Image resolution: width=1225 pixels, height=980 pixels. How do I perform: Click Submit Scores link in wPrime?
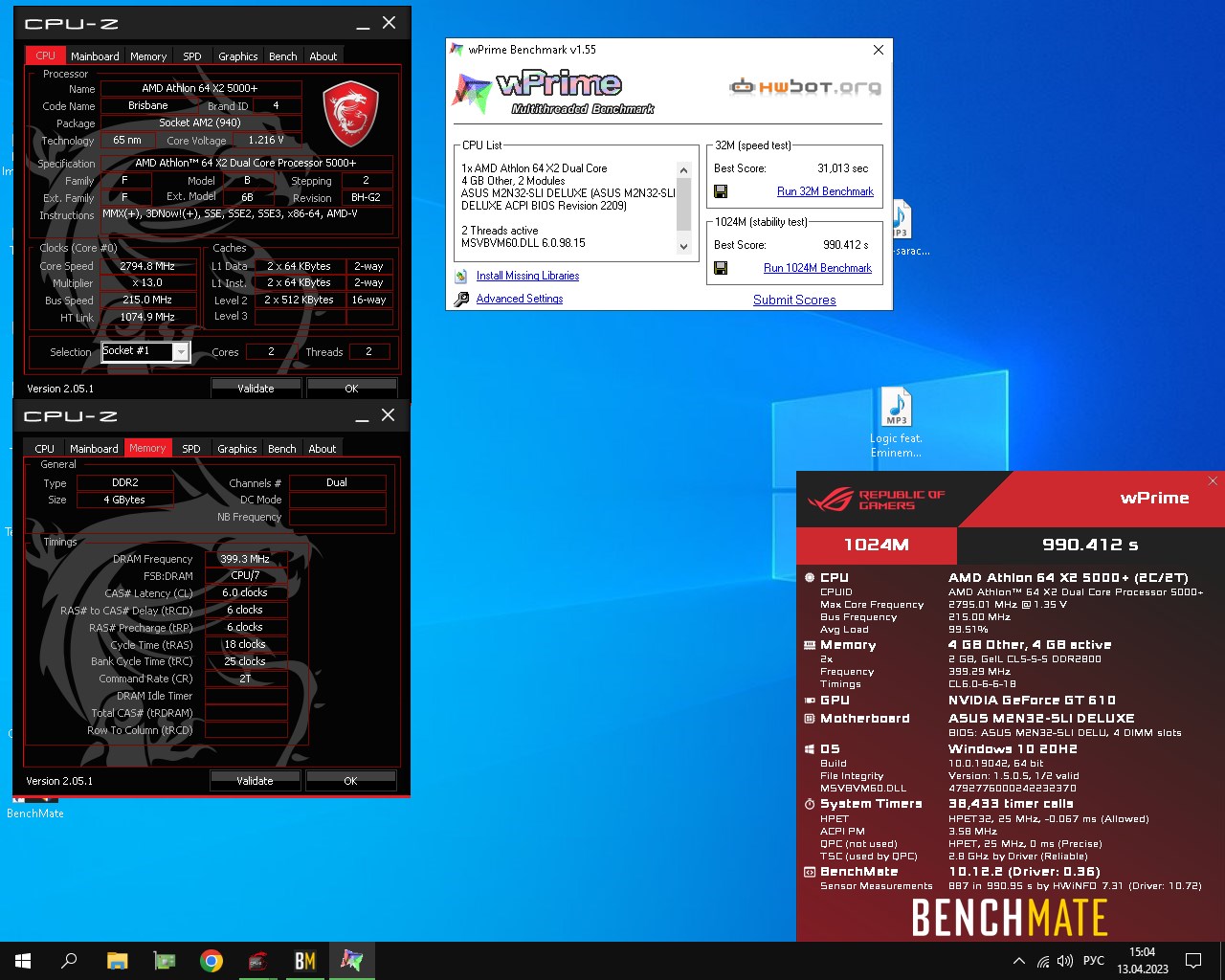[x=794, y=300]
